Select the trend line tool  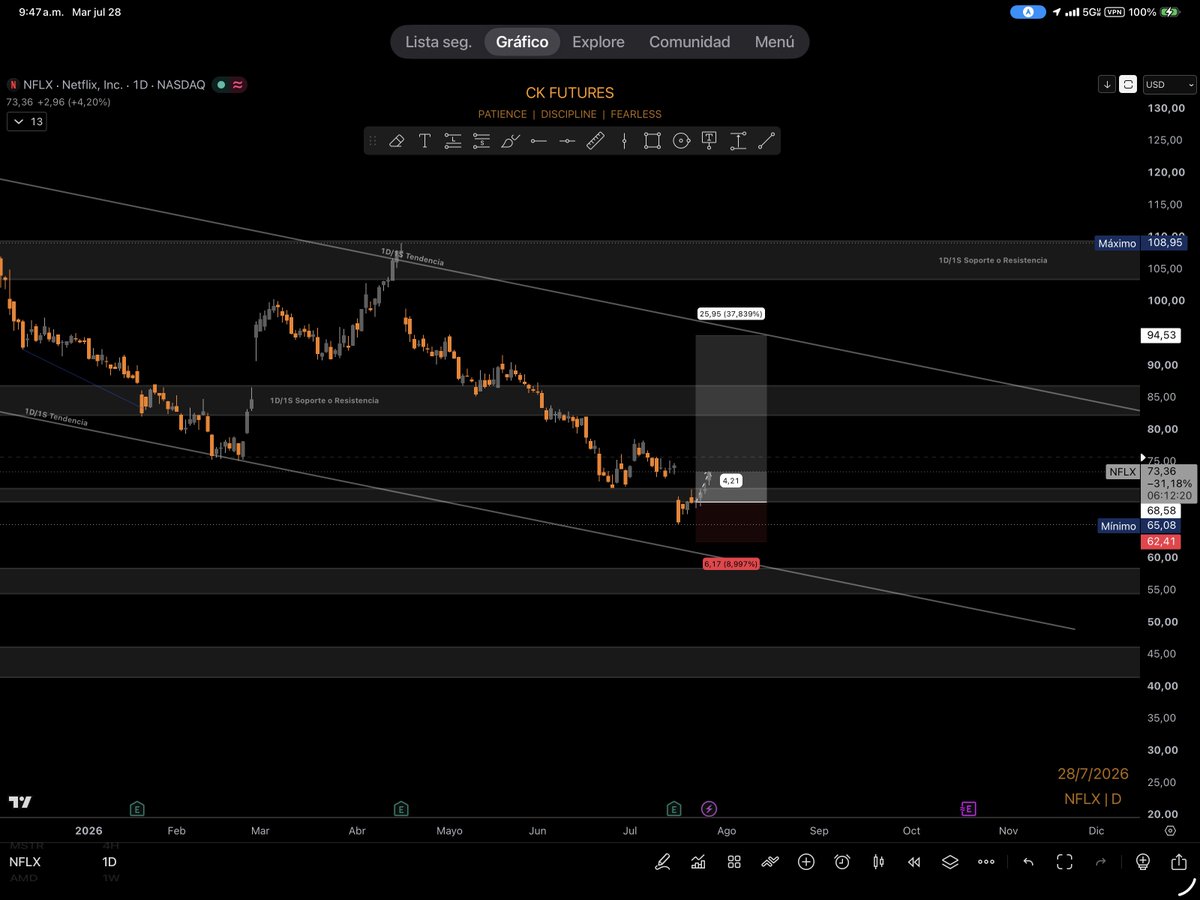coord(766,141)
